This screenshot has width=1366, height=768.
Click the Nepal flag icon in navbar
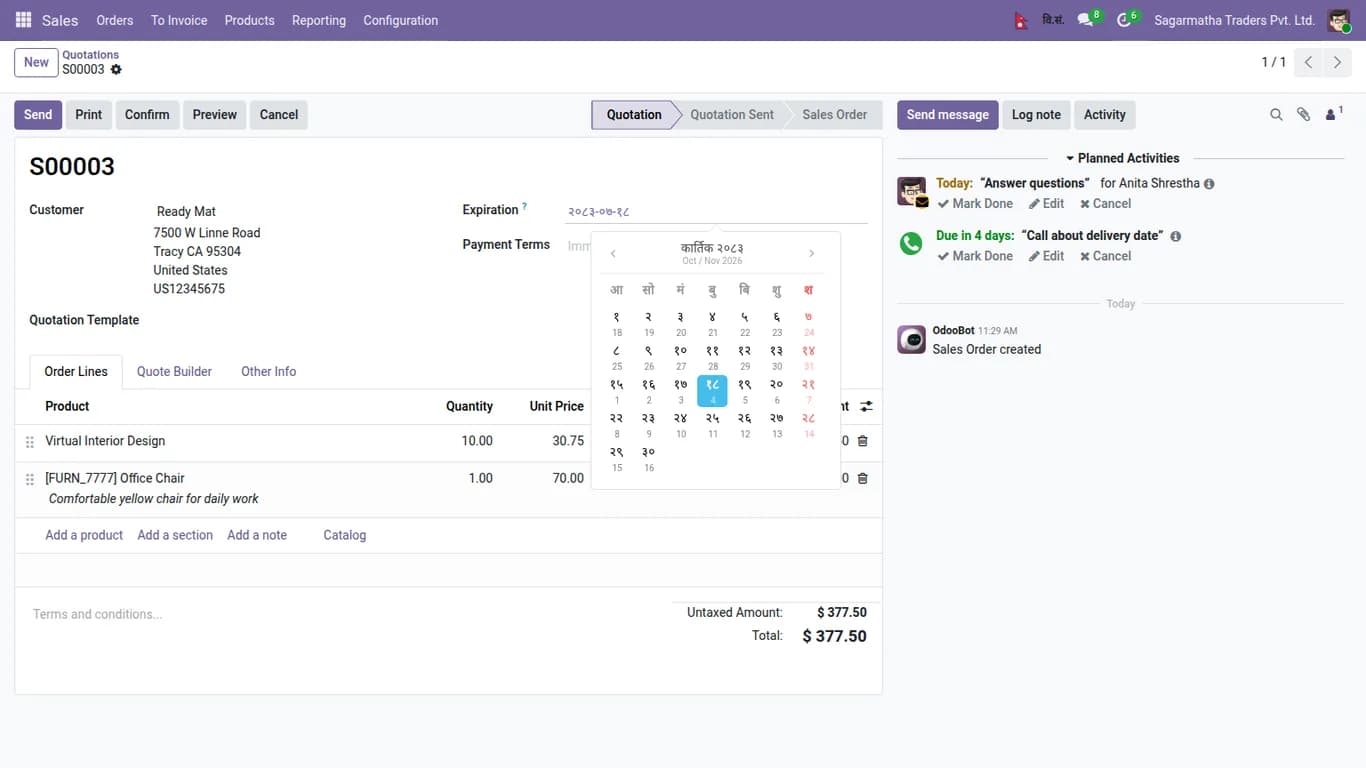click(1021, 20)
